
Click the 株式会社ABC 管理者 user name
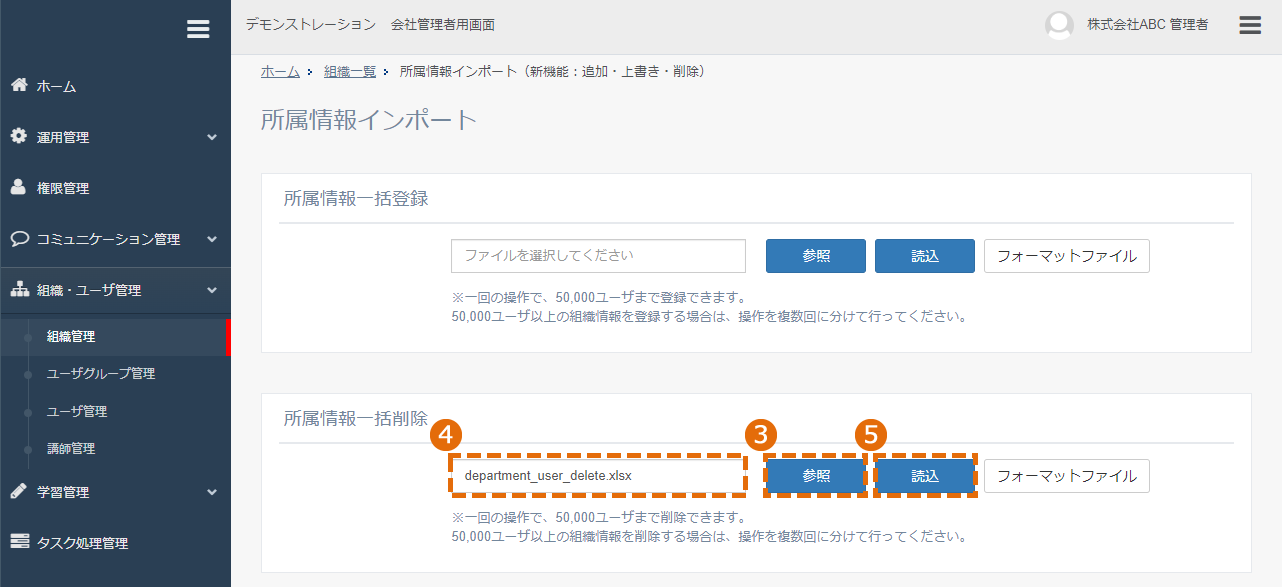(x=1148, y=25)
